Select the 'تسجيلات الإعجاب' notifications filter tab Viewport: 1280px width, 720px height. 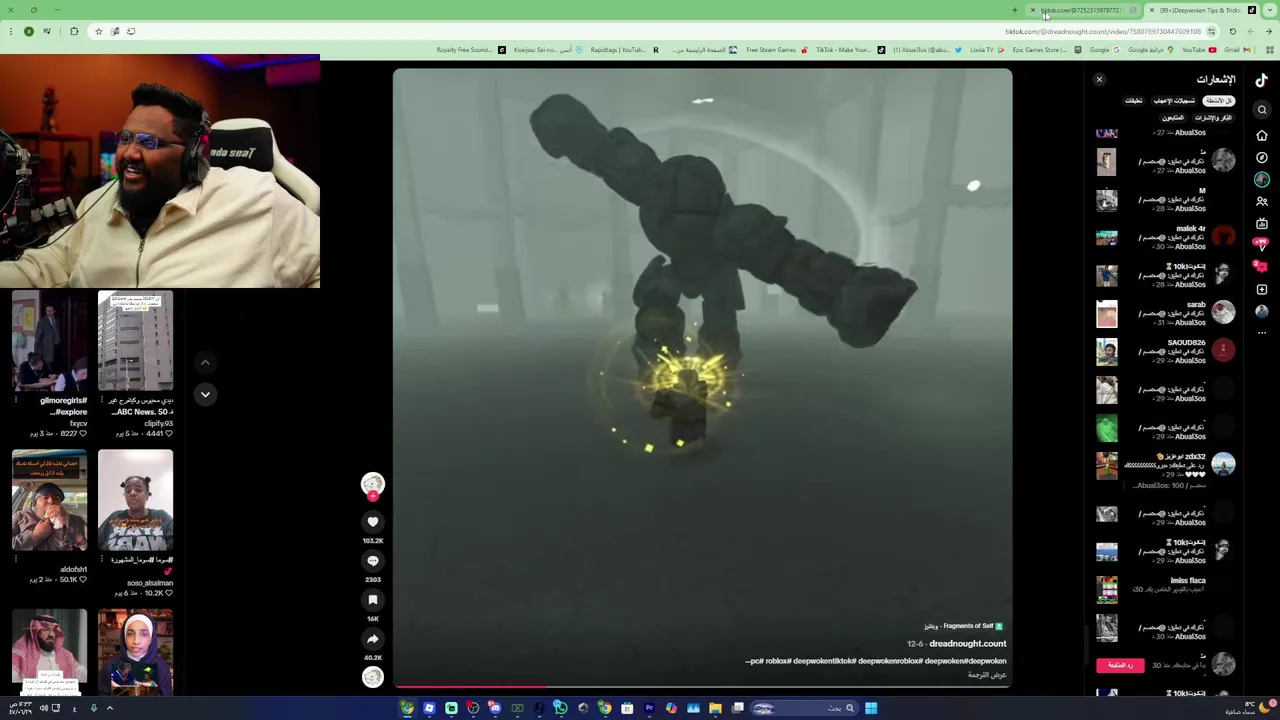1175,101
